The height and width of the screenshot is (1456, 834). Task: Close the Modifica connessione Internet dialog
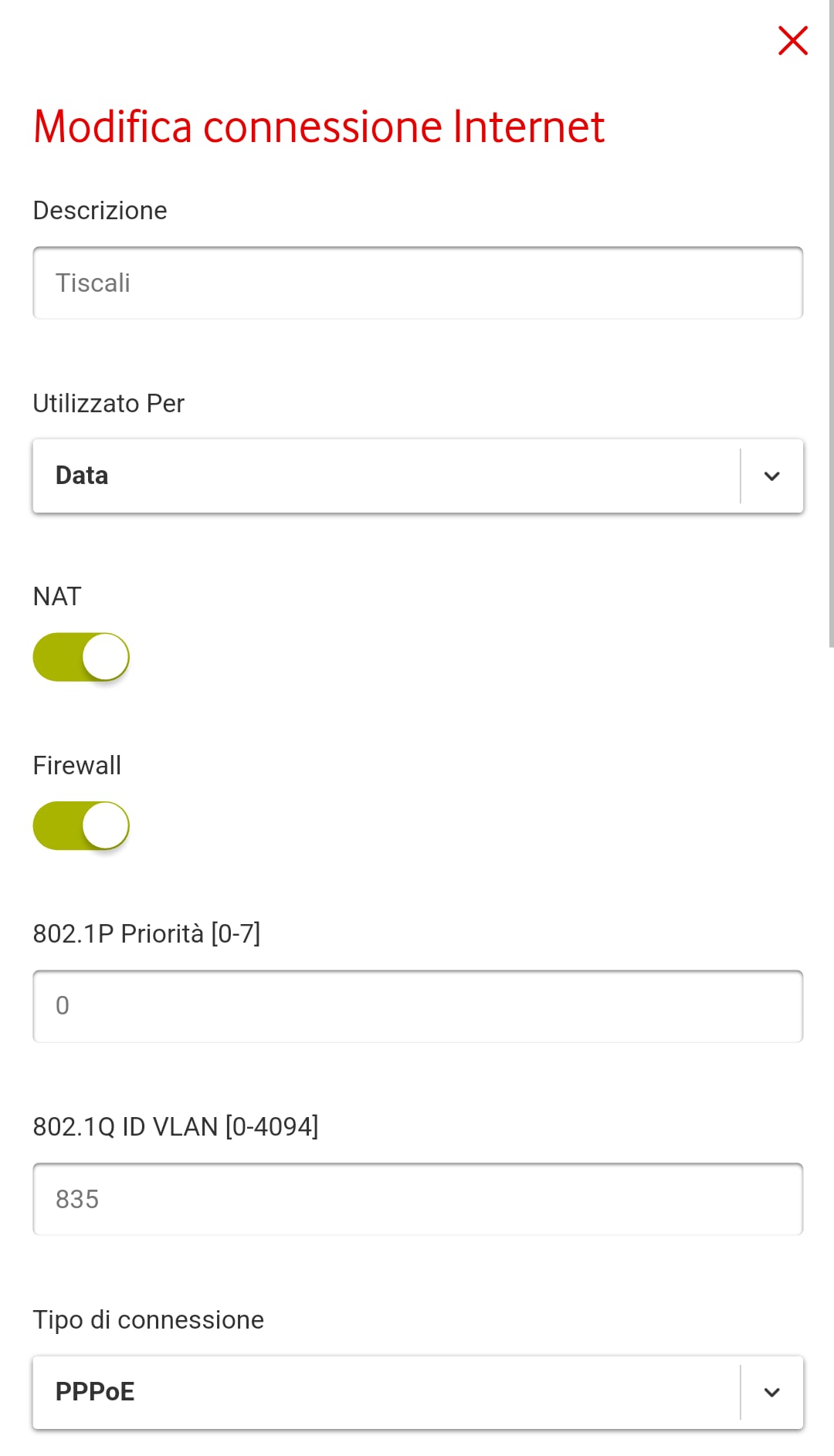(792, 41)
